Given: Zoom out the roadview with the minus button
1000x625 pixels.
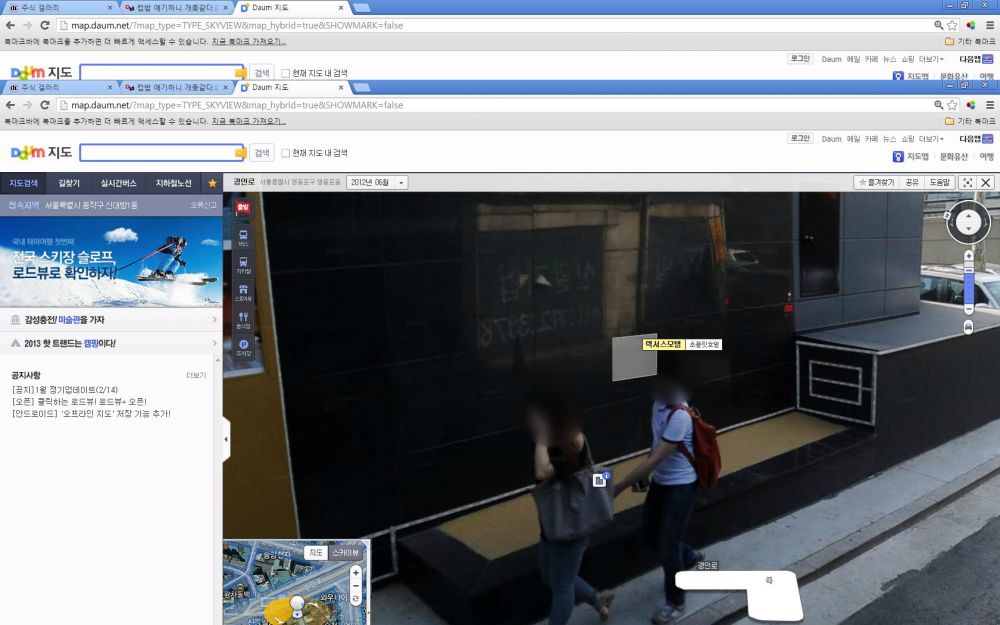Looking at the screenshot, I should [x=968, y=309].
